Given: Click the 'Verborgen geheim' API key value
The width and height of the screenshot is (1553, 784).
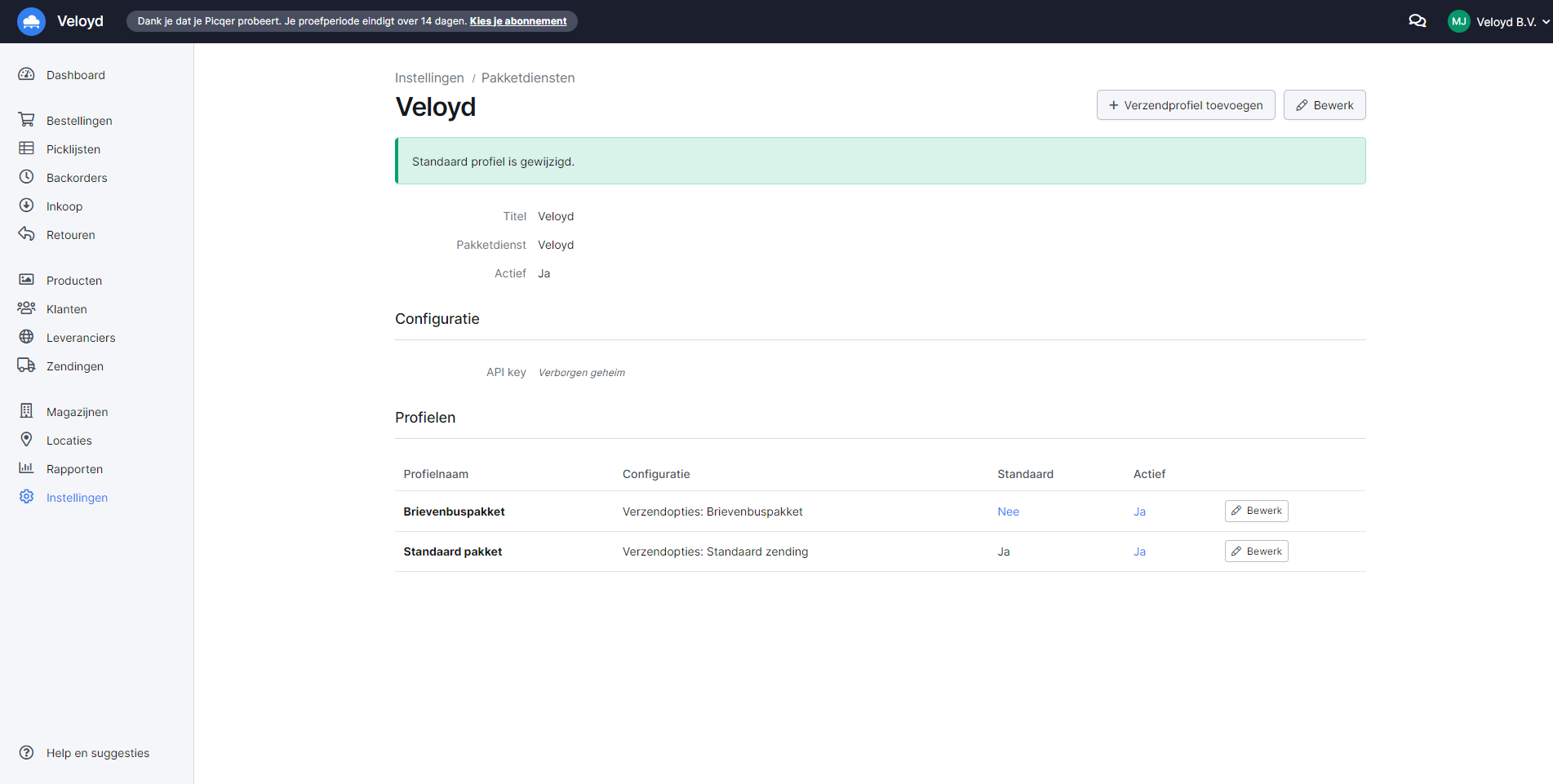Looking at the screenshot, I should click(582, 373).
